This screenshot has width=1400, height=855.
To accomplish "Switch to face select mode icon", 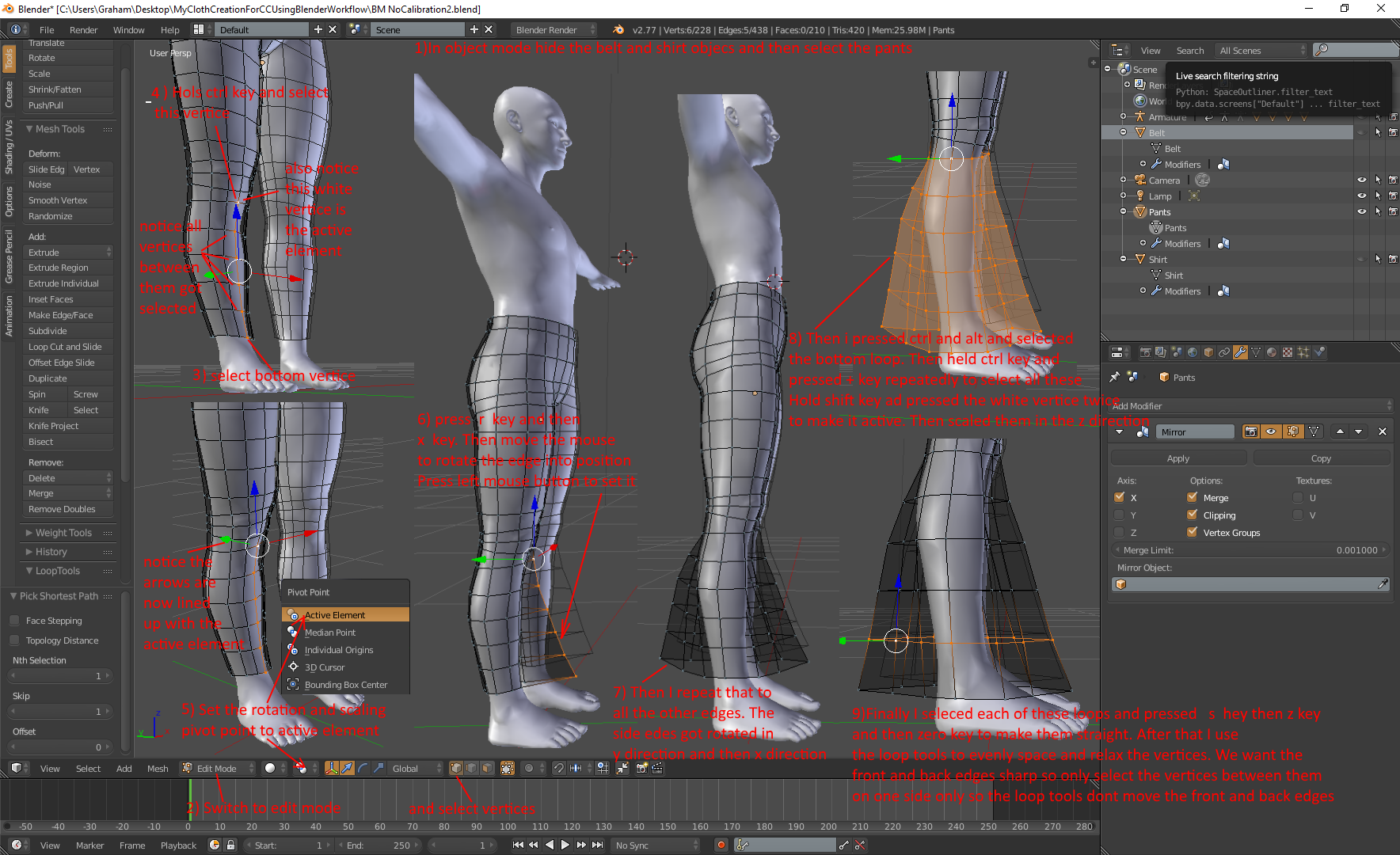I will [x=488, y=768].
